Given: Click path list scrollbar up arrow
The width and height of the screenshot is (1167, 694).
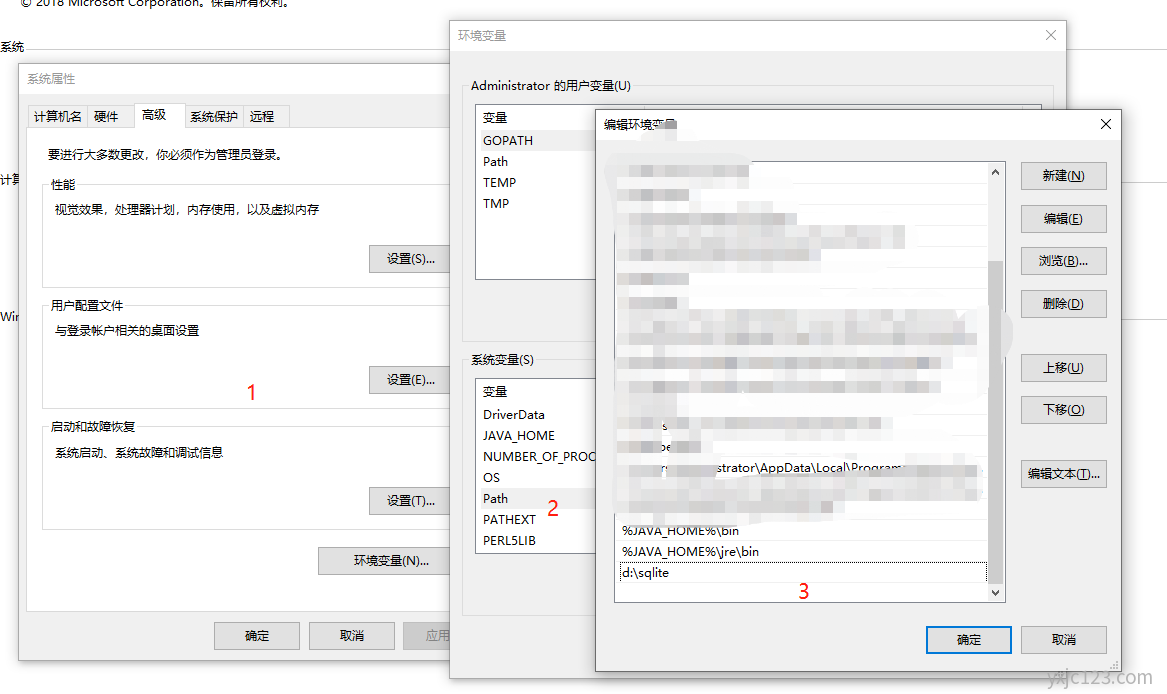Looking at the screenshot, I should coord(995,172).
